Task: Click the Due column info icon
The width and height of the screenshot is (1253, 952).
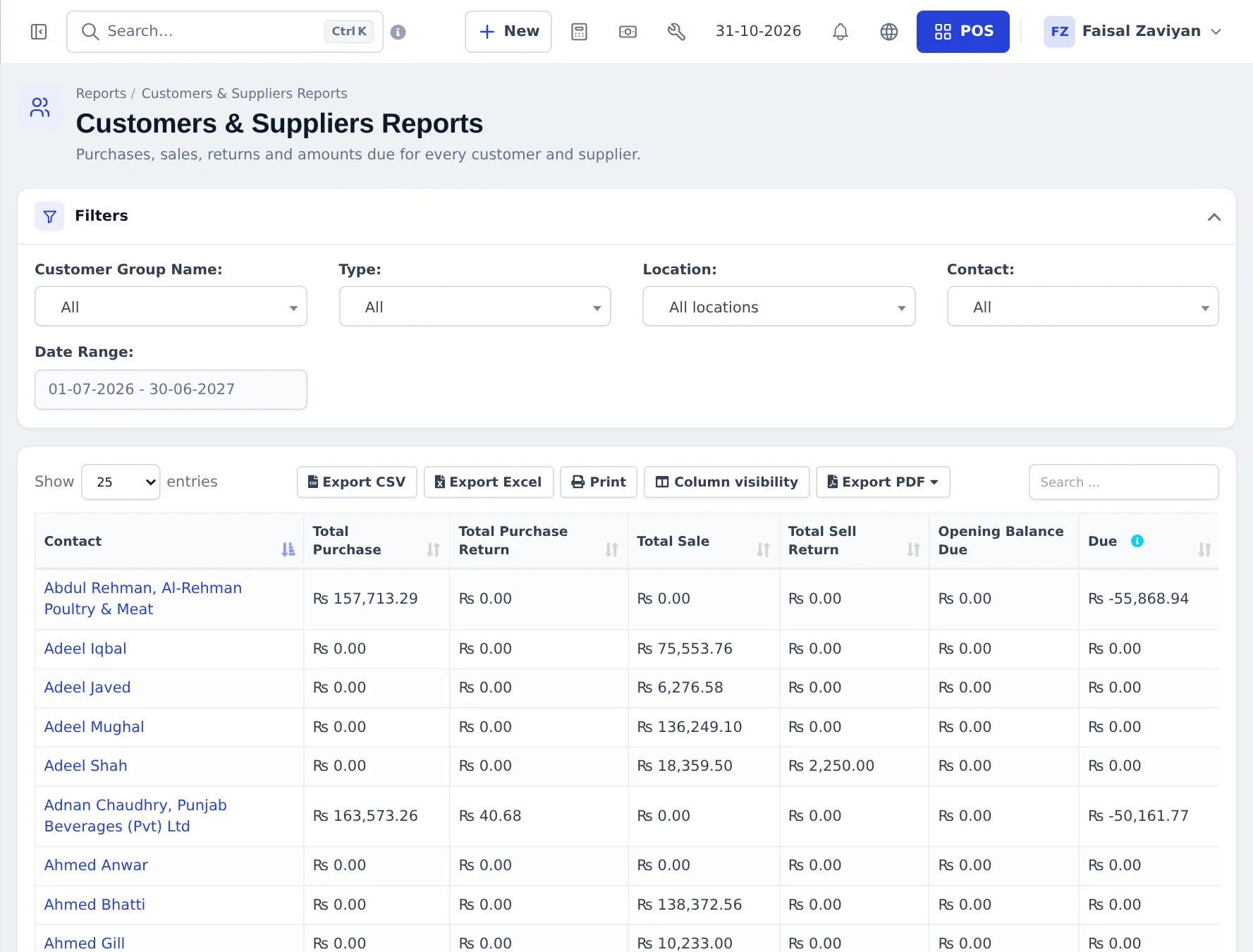Action: pos(1137,541)
